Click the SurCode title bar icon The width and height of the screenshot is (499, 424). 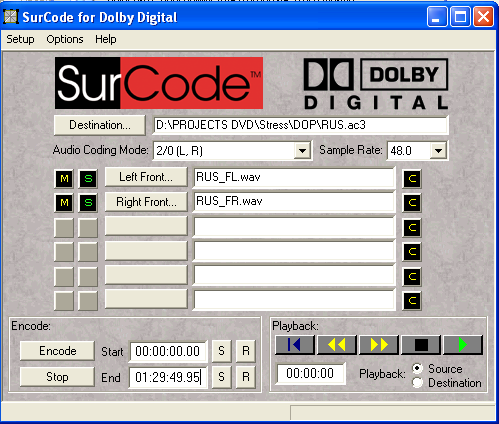pos(11,17)
